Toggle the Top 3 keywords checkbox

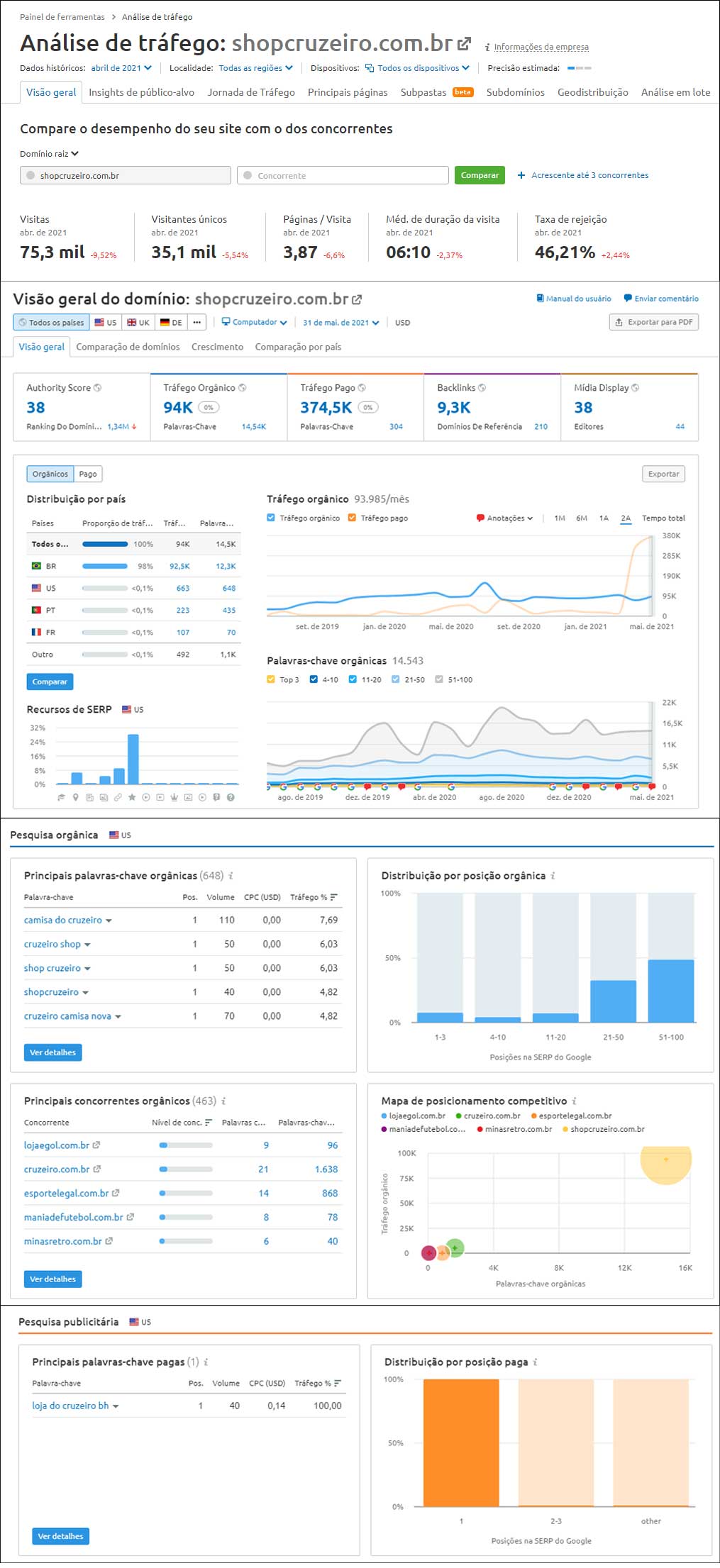point(271,679)
